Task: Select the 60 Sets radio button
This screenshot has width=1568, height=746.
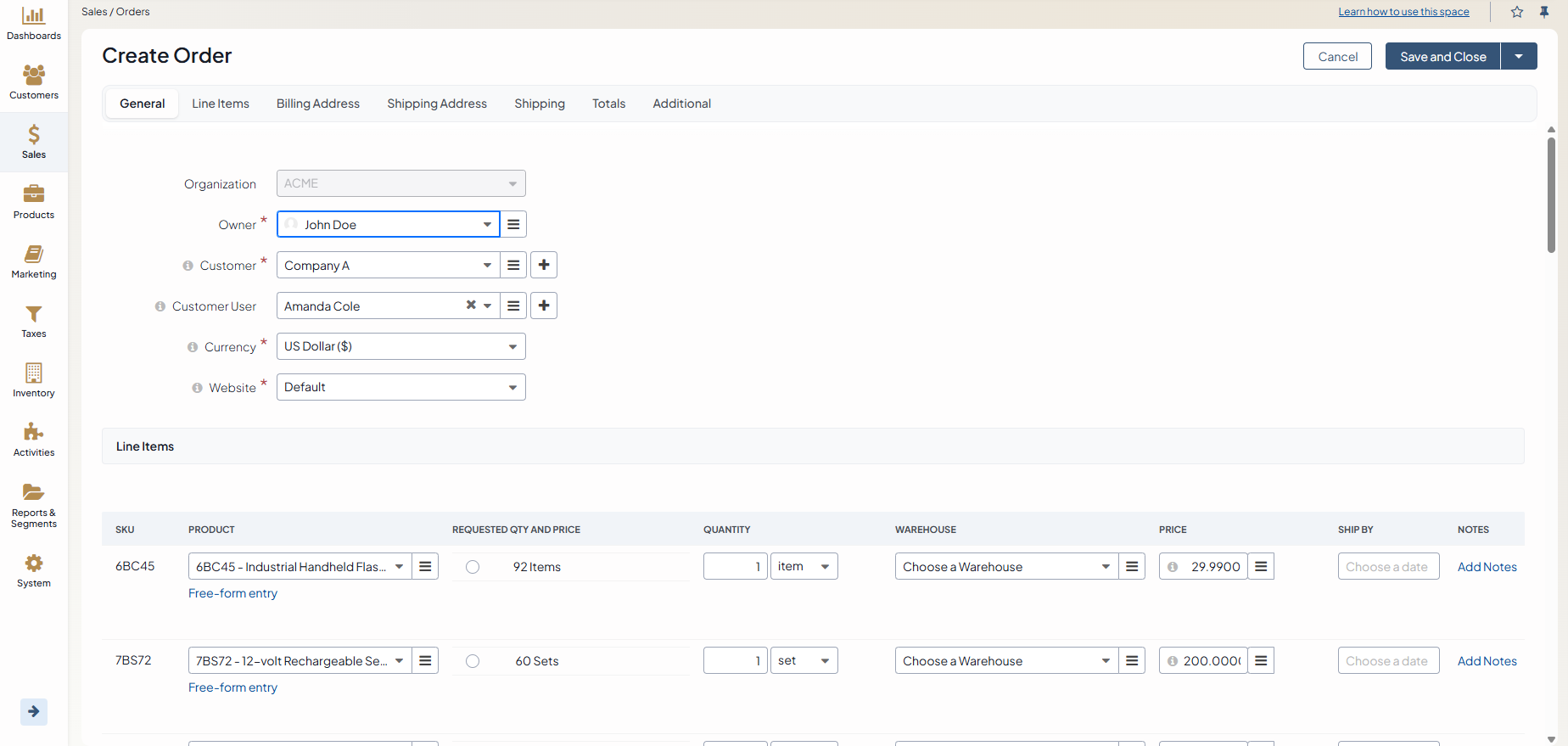Action: tap(473, 661)
